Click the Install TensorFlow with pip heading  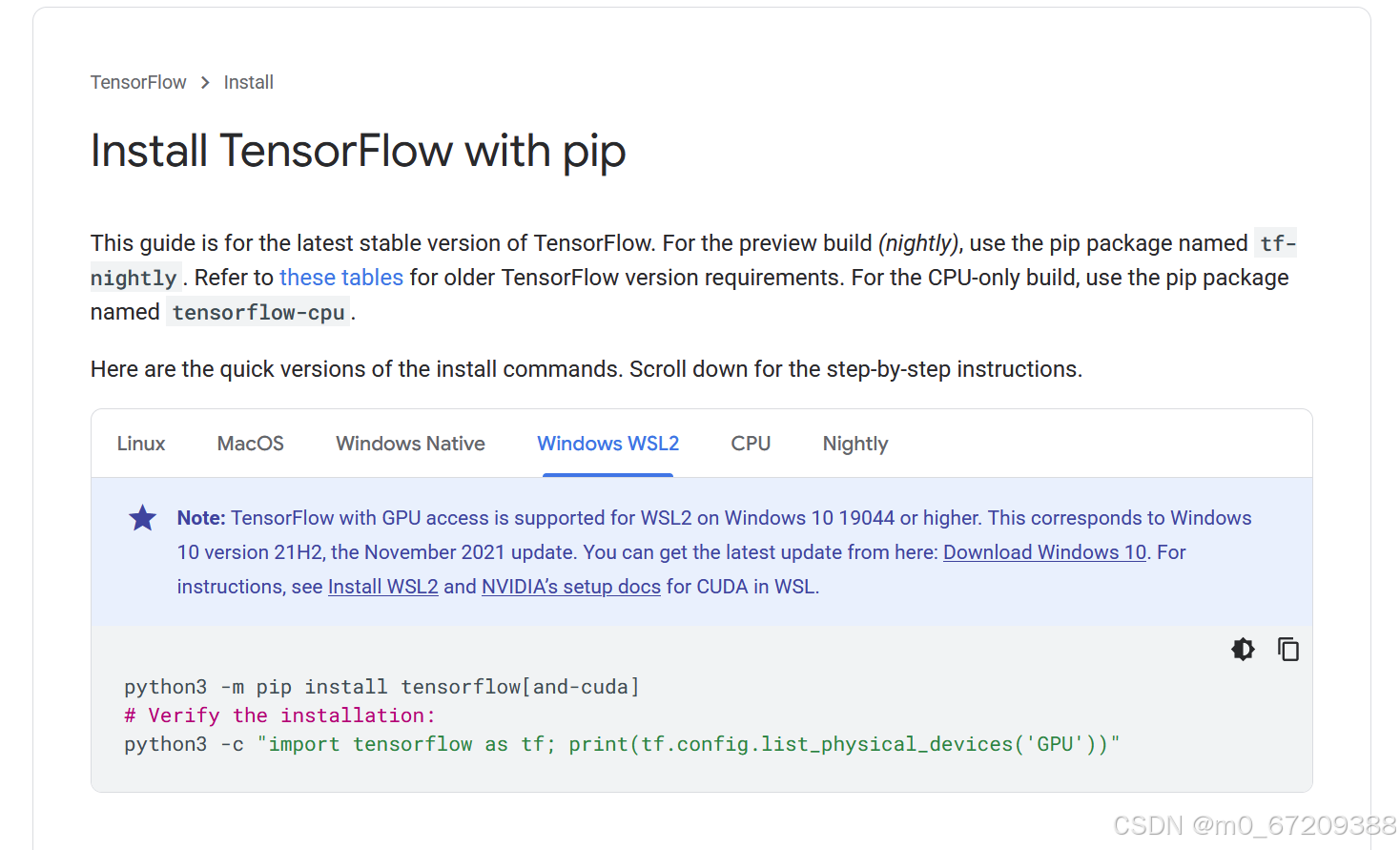point(359,152)
